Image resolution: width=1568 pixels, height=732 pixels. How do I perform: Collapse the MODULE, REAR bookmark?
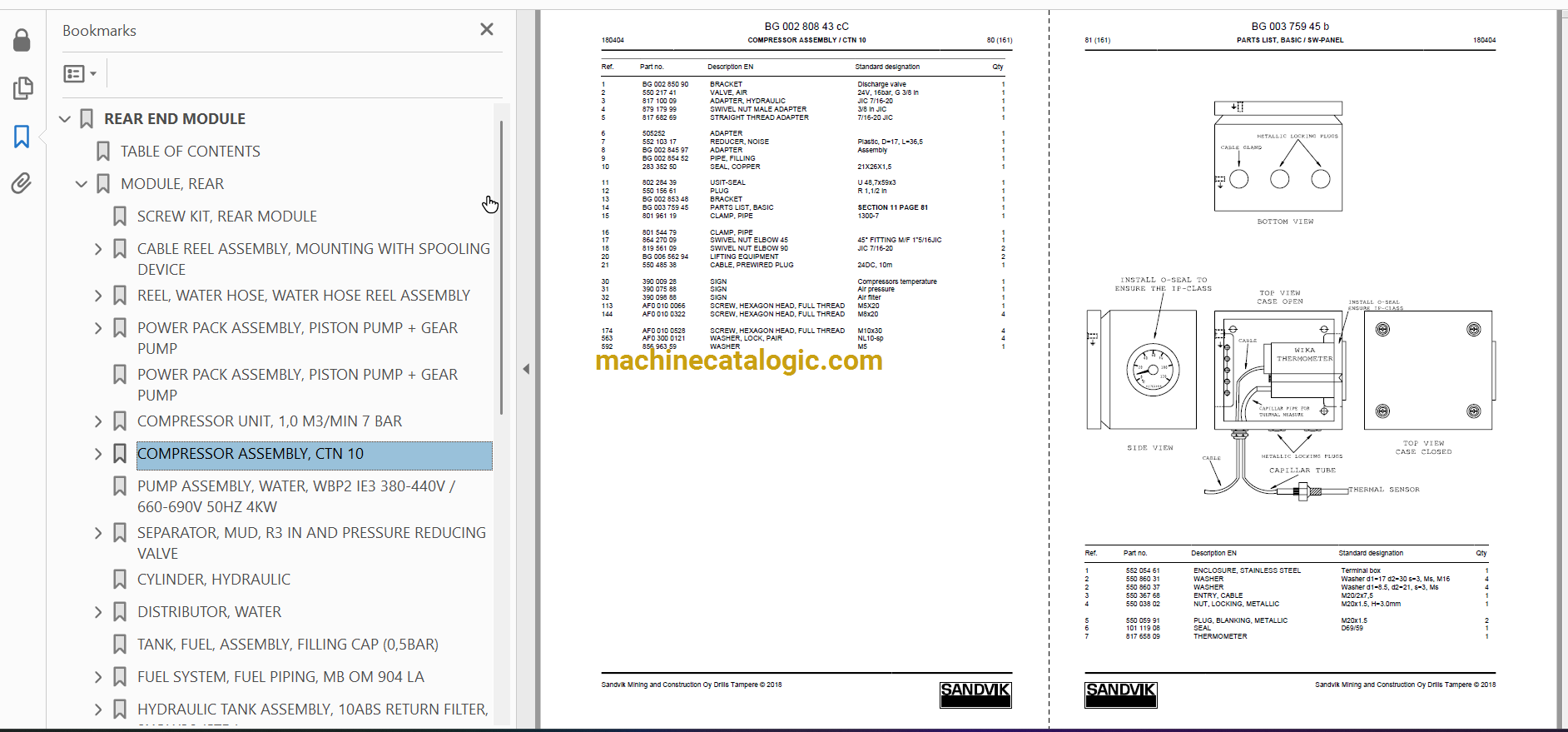pyautogui.click(x=82, y=184)
